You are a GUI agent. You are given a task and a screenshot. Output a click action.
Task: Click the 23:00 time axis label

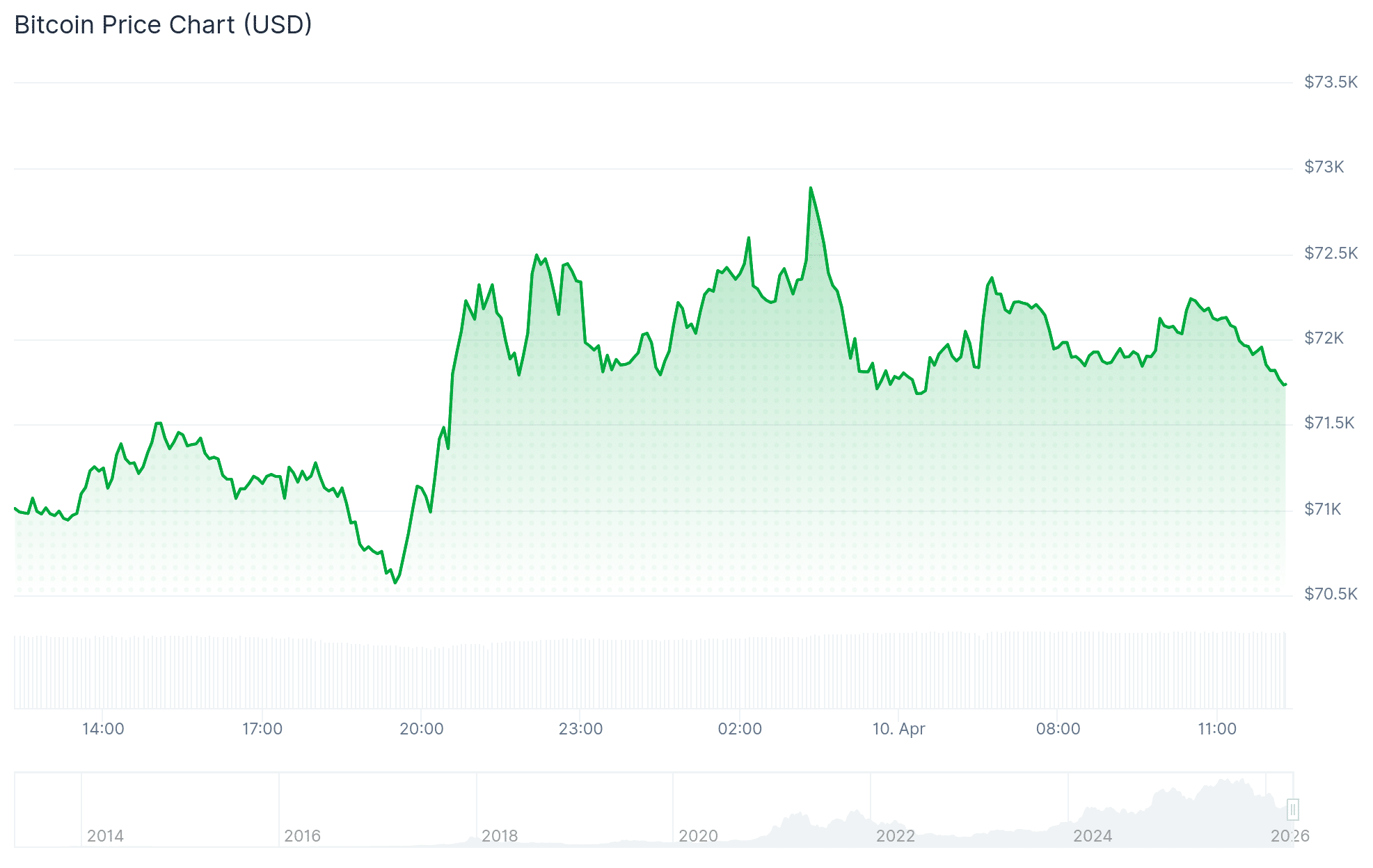tap(580, 729)
